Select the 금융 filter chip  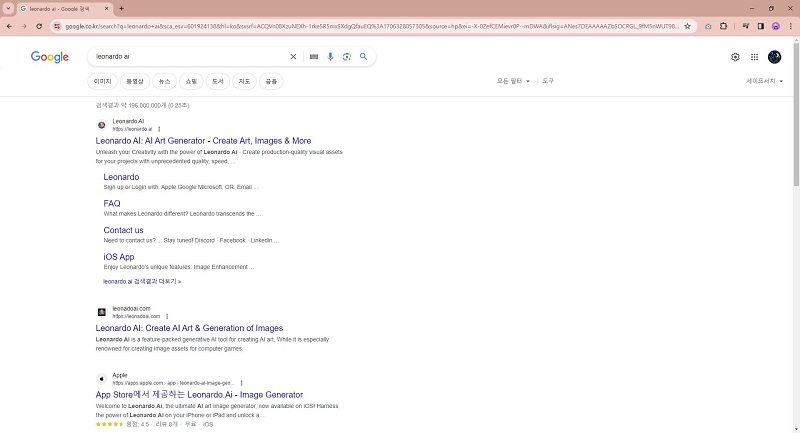click(x=271, y=81)
